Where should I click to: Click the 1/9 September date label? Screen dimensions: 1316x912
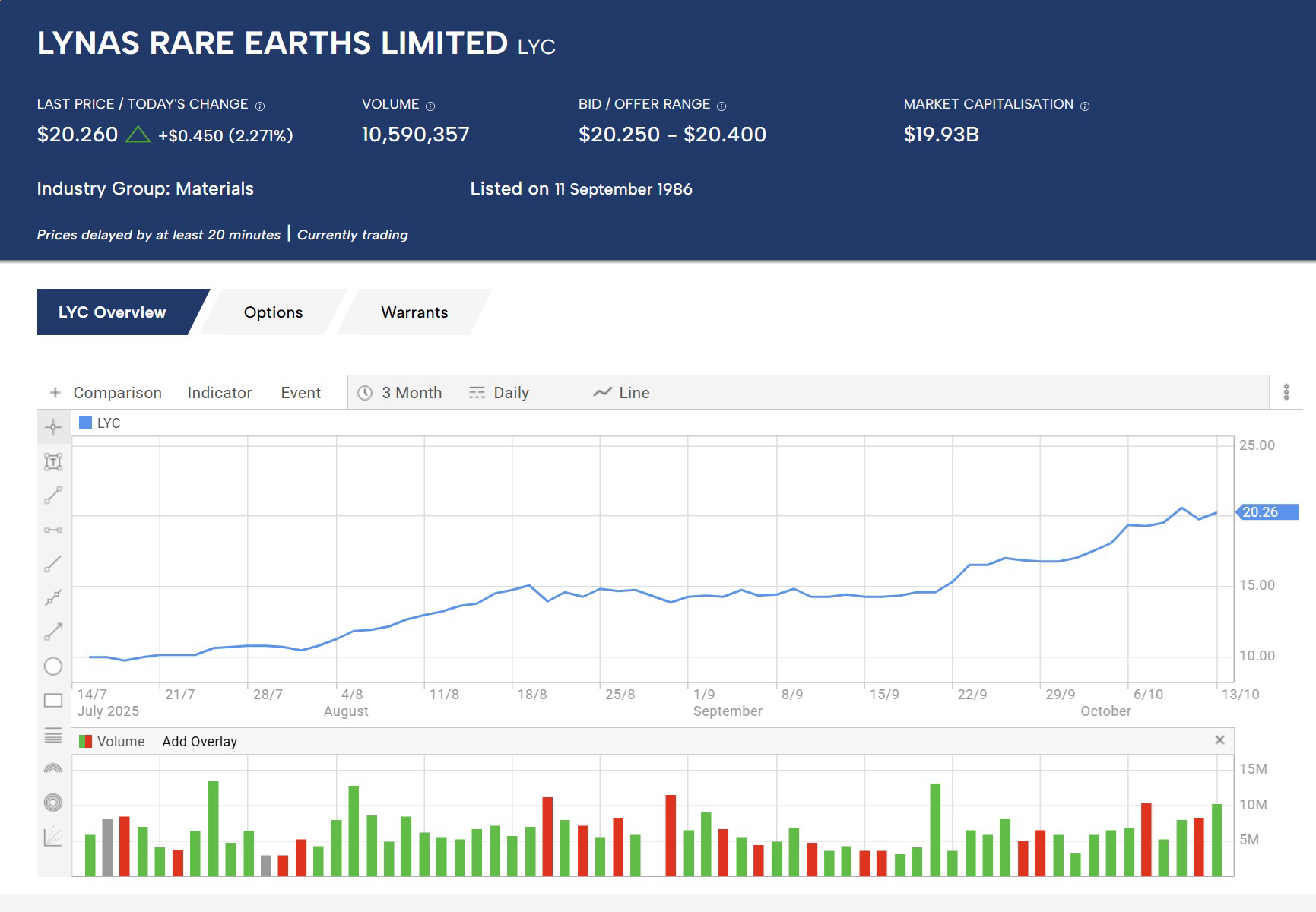(728, 703)
